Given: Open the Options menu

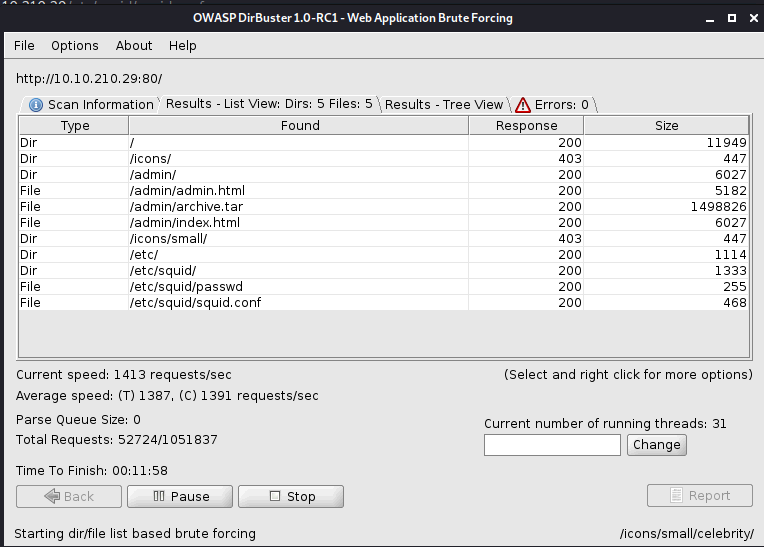Looking at the screenshot, I should click(75, 45).
